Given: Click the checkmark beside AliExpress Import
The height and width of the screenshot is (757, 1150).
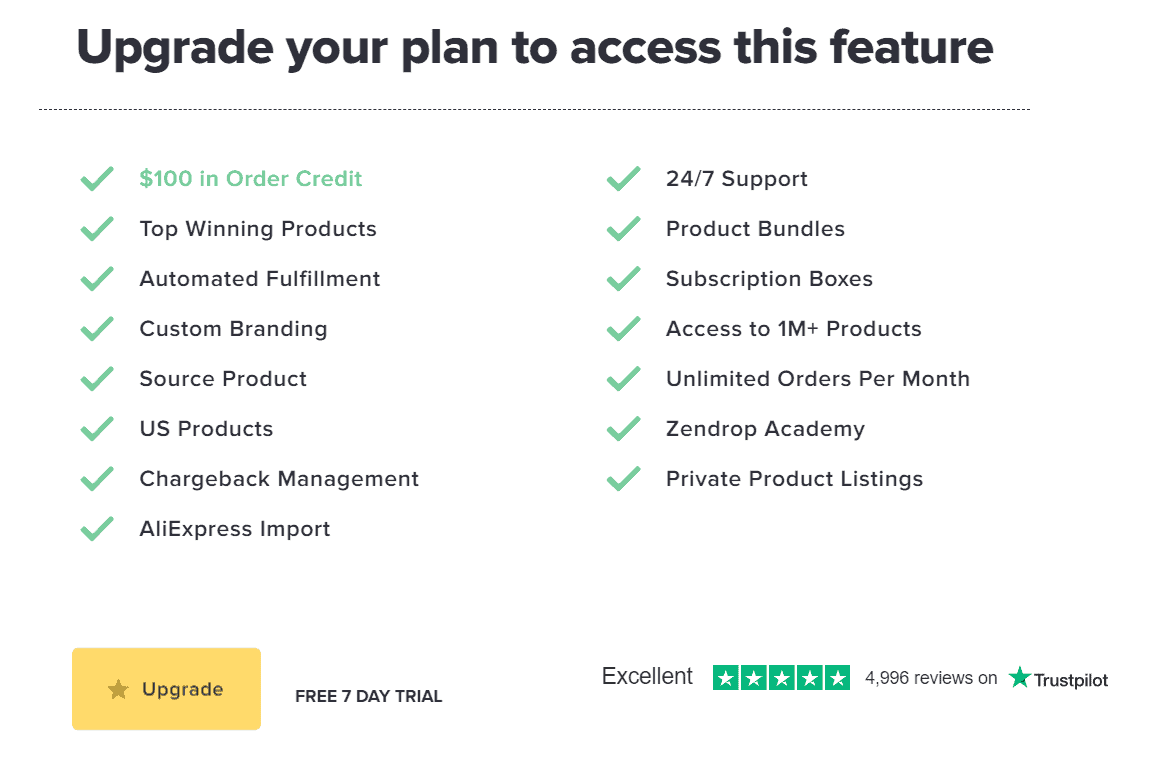Looking at the screenshot, I should point(97,528).
